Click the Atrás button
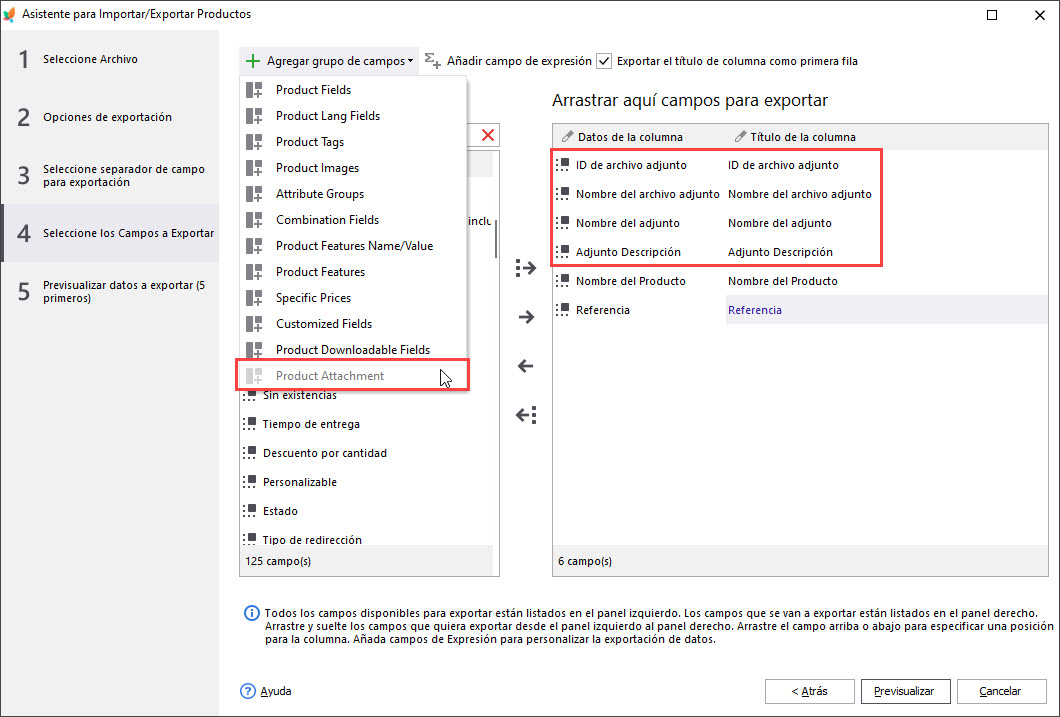Viewport: 1060px width, 717px height. click(809, 691)
